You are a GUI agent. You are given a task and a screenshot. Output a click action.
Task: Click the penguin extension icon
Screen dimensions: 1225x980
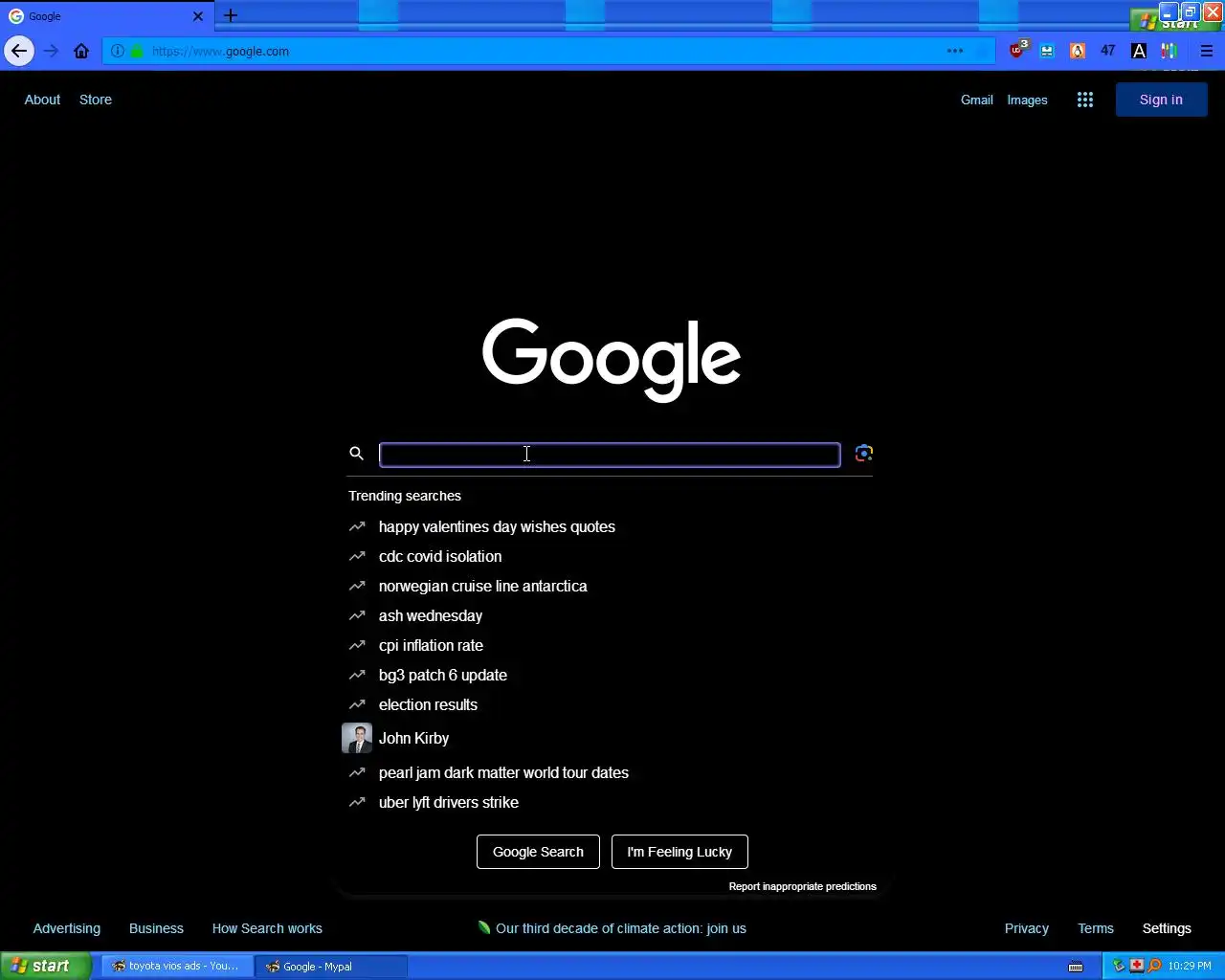(1078, 52)
